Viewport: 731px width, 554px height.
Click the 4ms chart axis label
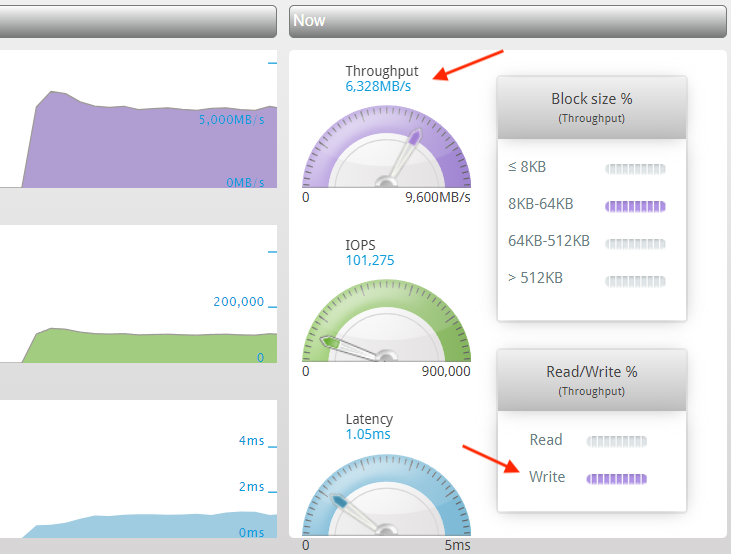point(251,441)
